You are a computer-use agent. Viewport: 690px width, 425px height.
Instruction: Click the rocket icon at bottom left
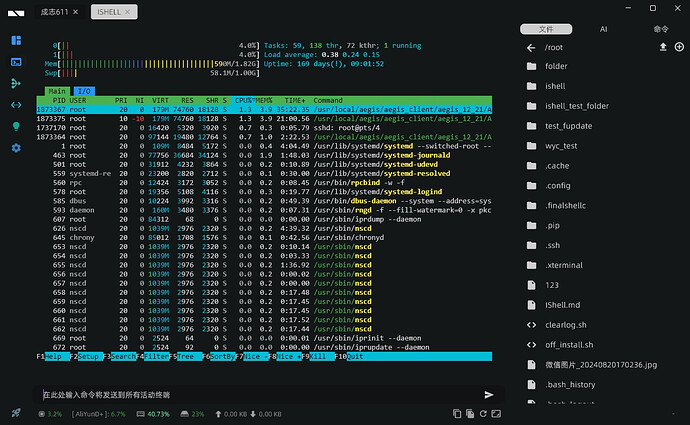tap(16, 413)
